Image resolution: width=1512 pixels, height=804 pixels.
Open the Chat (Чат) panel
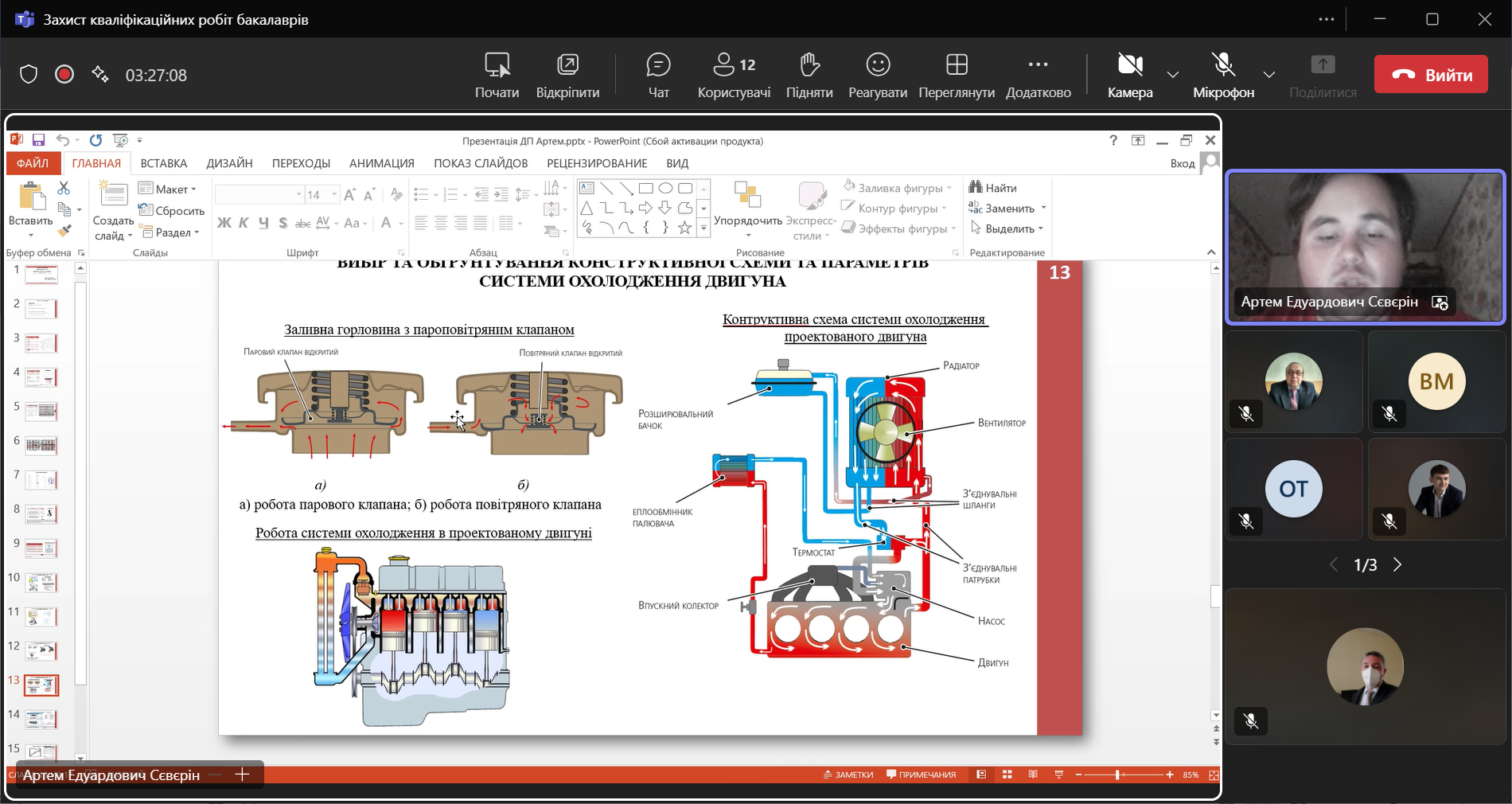point(658,75)
